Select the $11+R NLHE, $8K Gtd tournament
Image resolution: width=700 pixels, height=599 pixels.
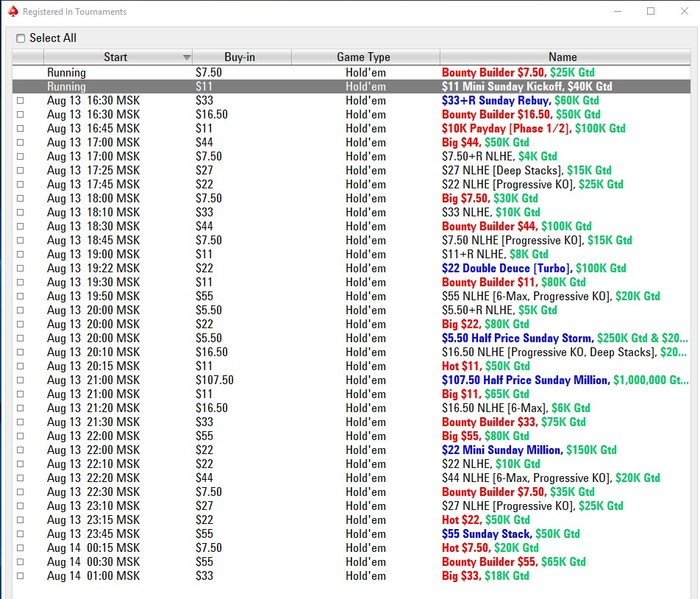[351, 254]
